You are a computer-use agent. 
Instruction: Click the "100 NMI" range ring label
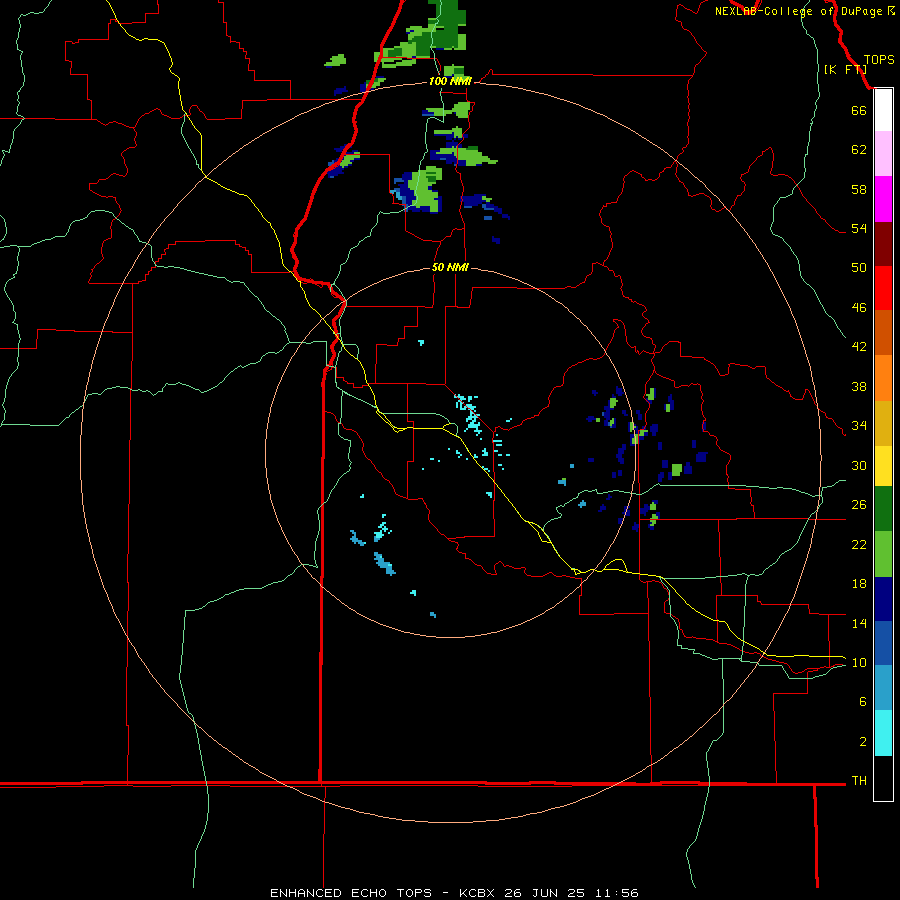[450, 81]
